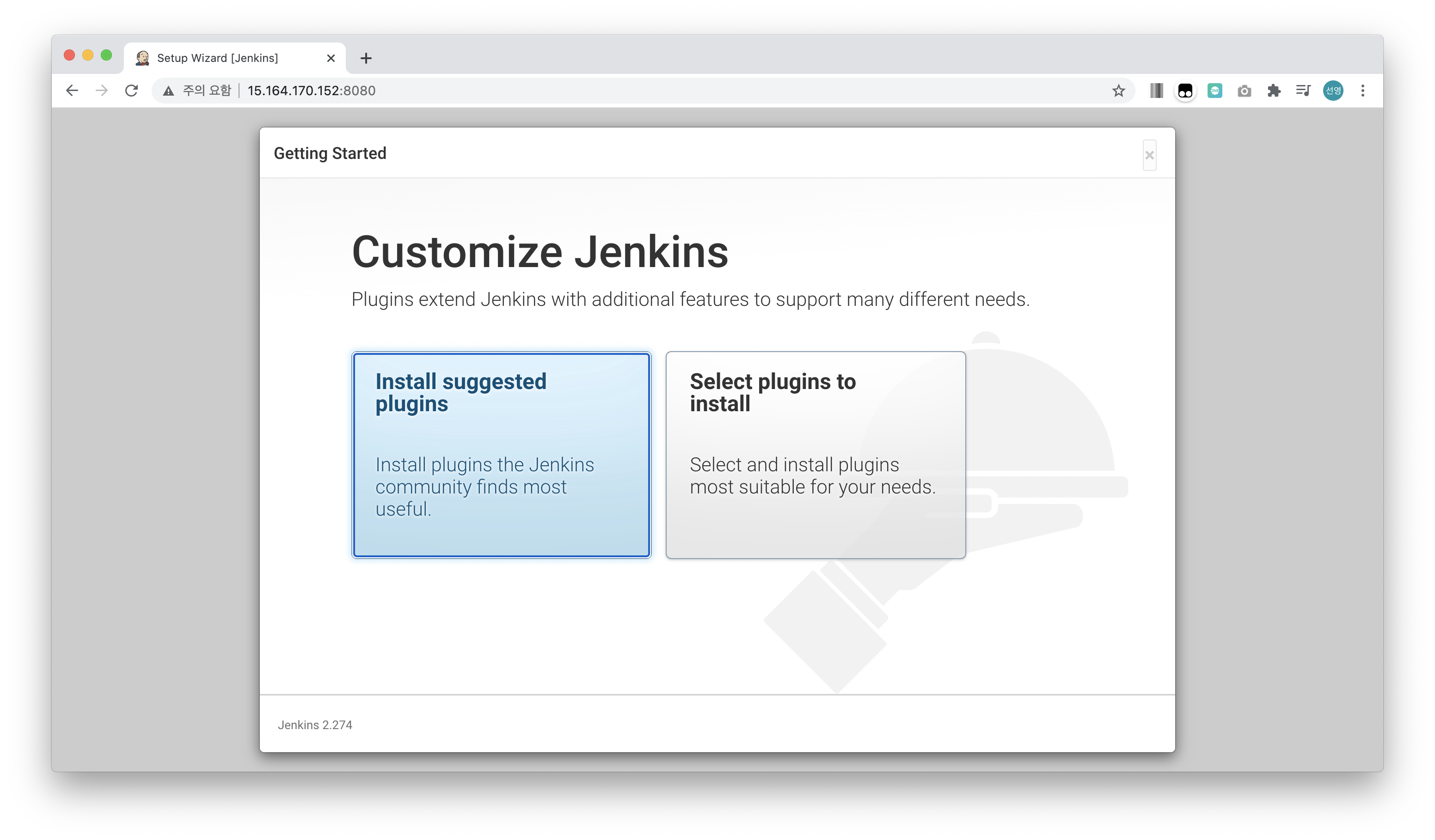Close the Setup Wizard tab
This screenshot has height=840, width=1435.
pos(331,58)
